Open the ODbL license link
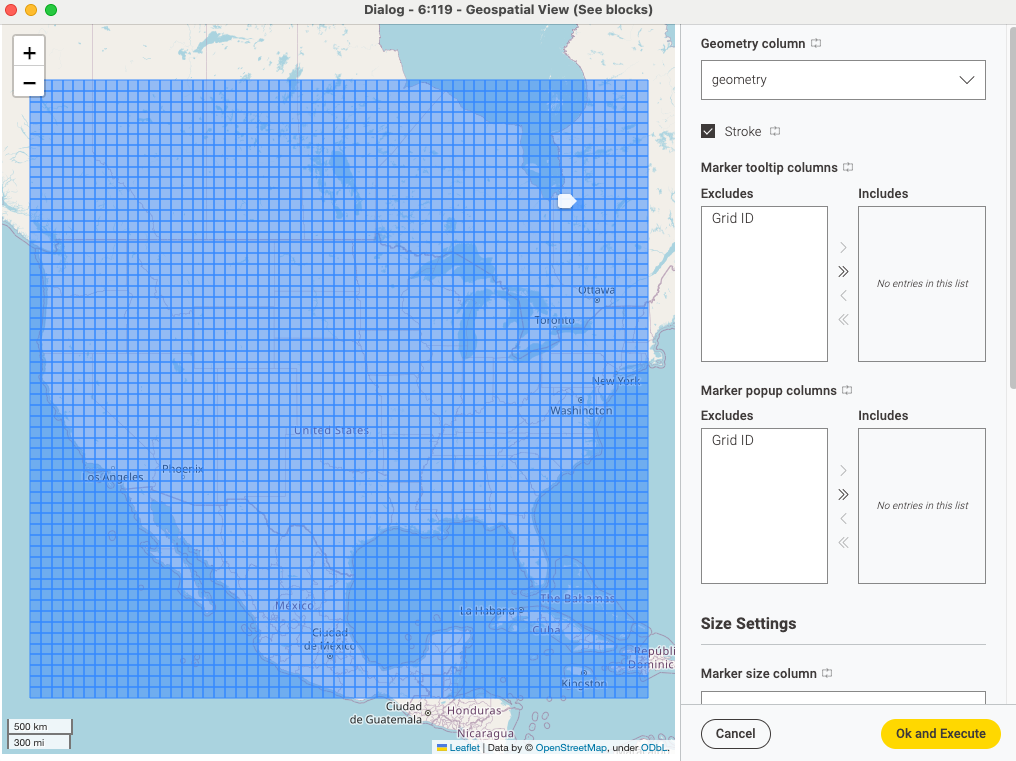Image resolution: width=1016 pixels, height=761 pixels. click(x=654, y=747)
